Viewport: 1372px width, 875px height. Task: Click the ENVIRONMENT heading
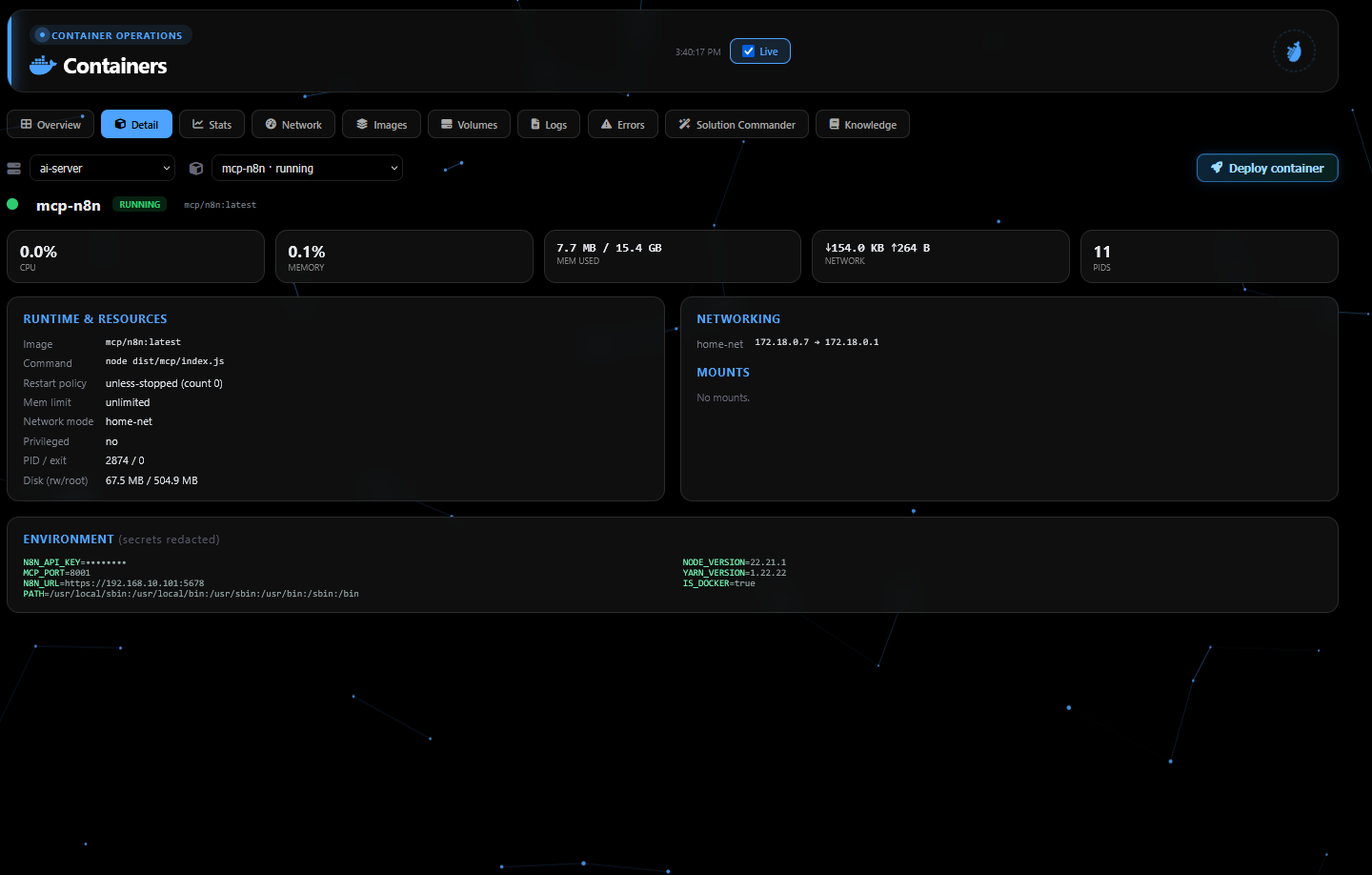tap(69, 539)
